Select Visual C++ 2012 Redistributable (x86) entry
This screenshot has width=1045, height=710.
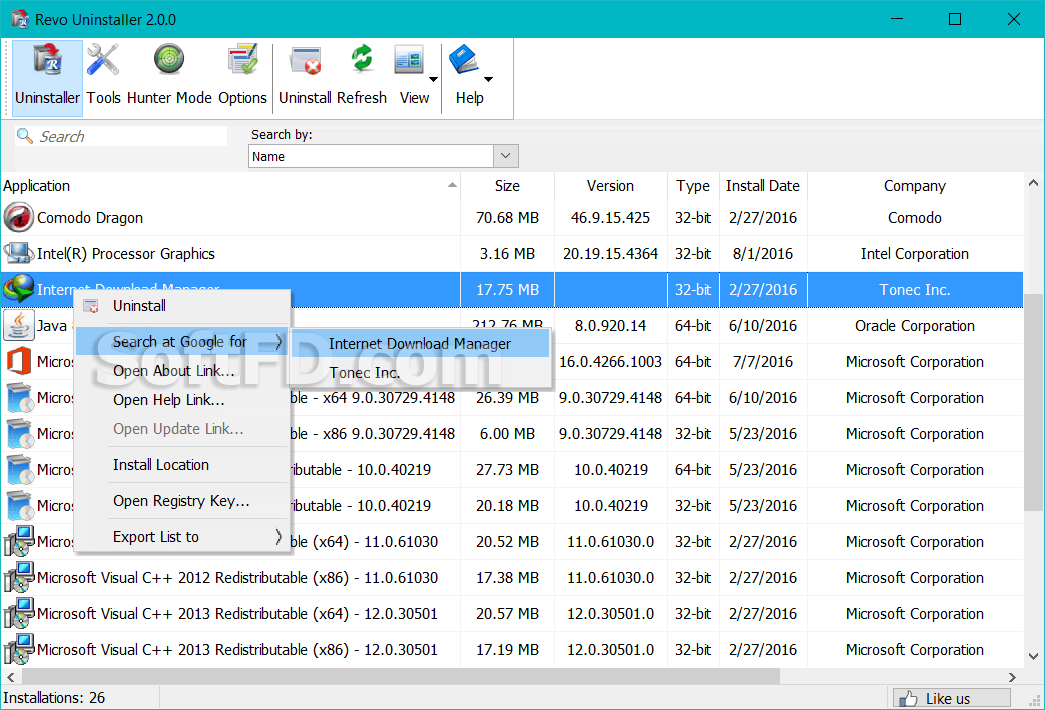pos(237,578)
